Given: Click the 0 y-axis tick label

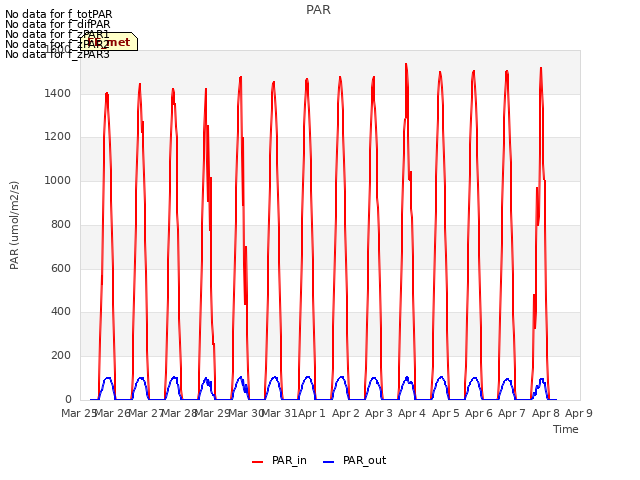Looking at the screenshot, I should point(68,399).
